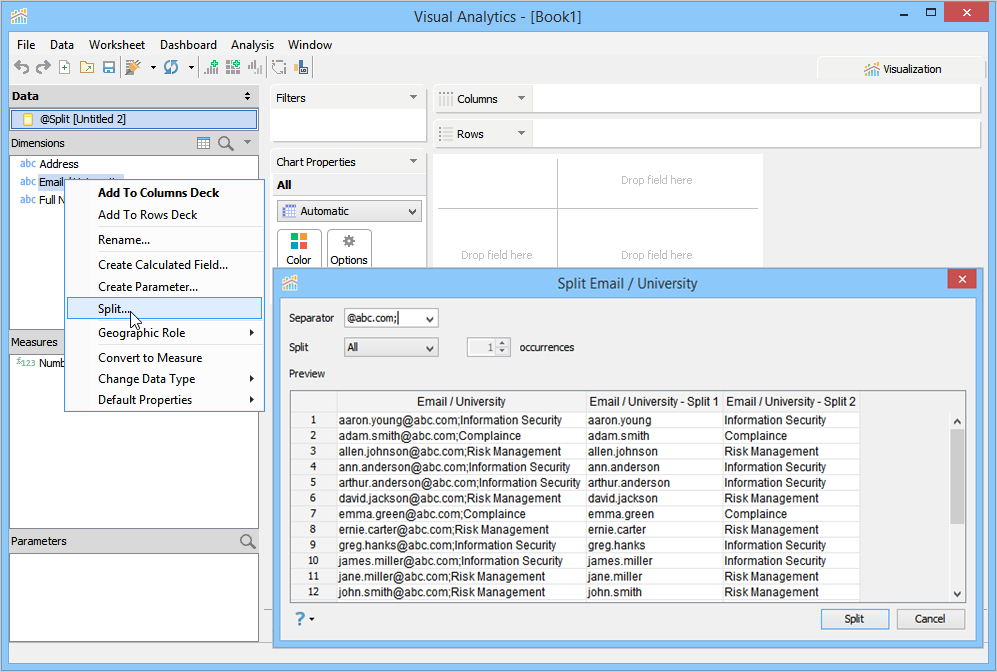This screenshot has width=997, height=672.
Task: Click the Color button in Chart Properties
Action: pos(299,249)
